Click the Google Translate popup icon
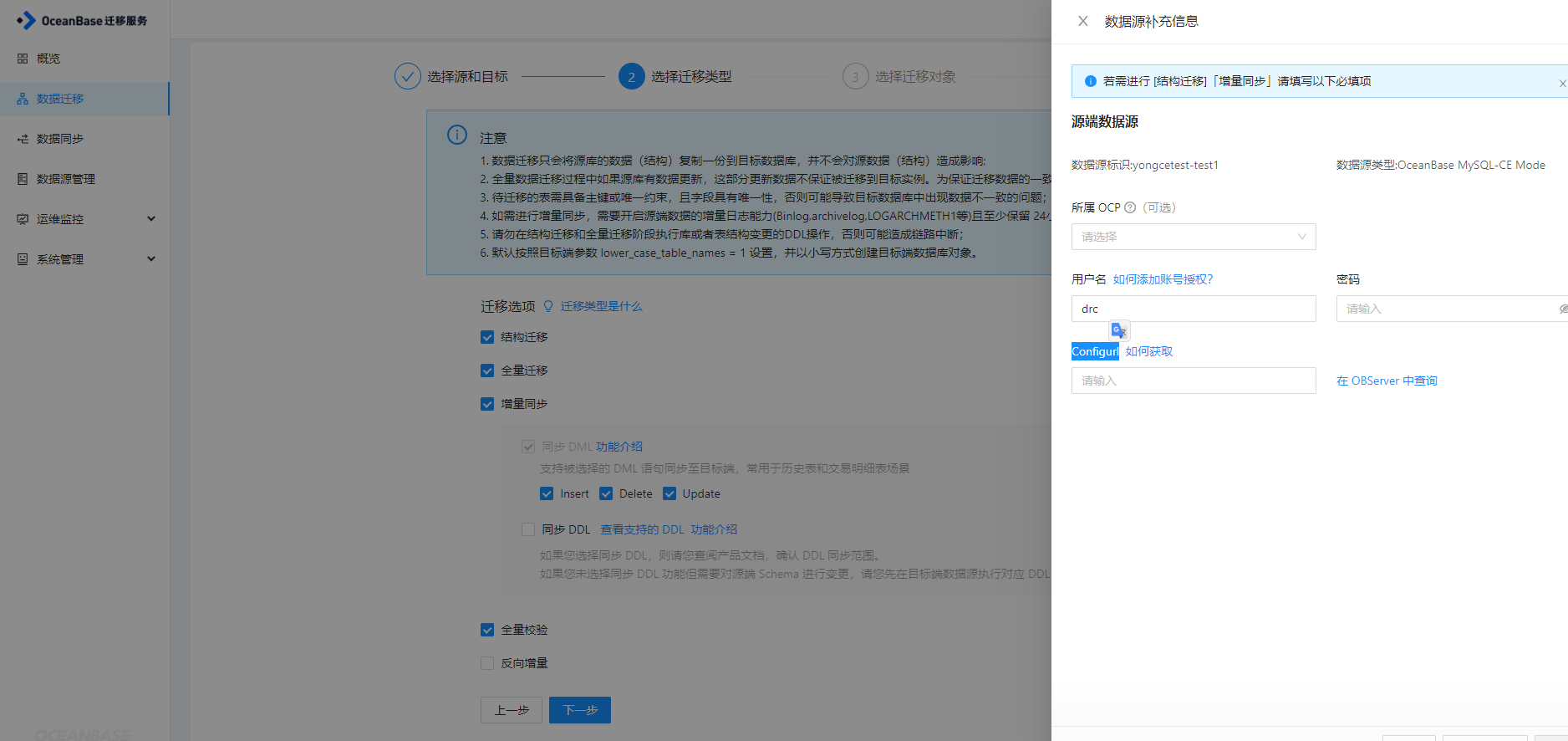The height and width of the screenshot is (741, 1568). (x=1119, y=330)
